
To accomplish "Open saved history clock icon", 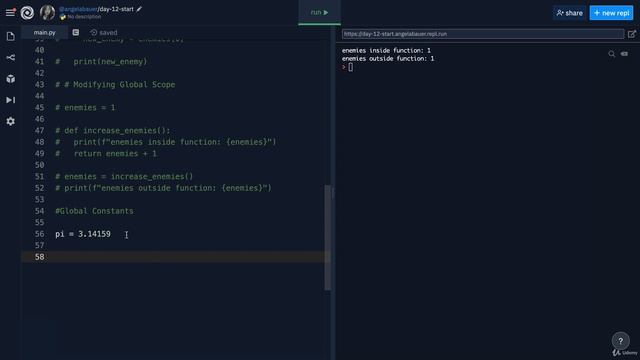I will [x=93, y=33].
